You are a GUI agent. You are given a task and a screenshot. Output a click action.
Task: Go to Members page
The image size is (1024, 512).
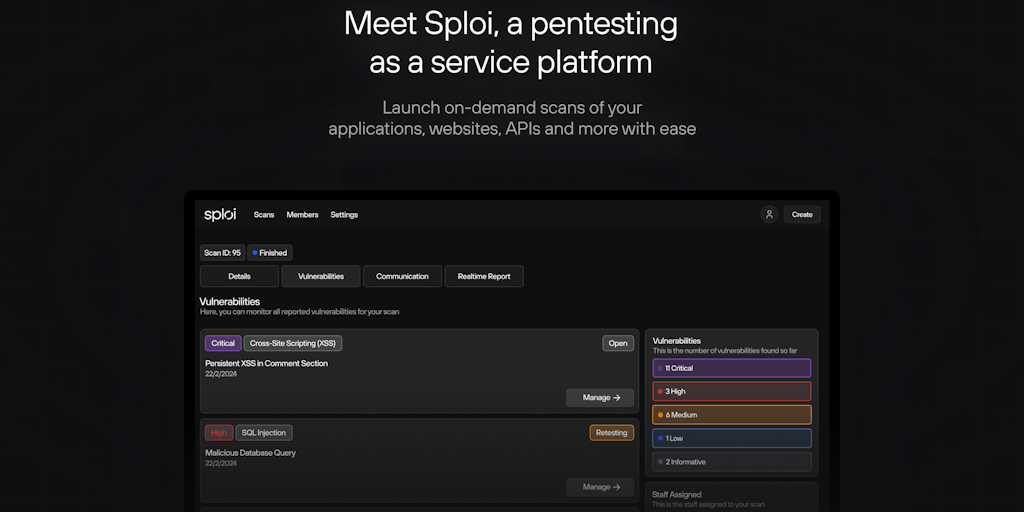tap(302, 215)
